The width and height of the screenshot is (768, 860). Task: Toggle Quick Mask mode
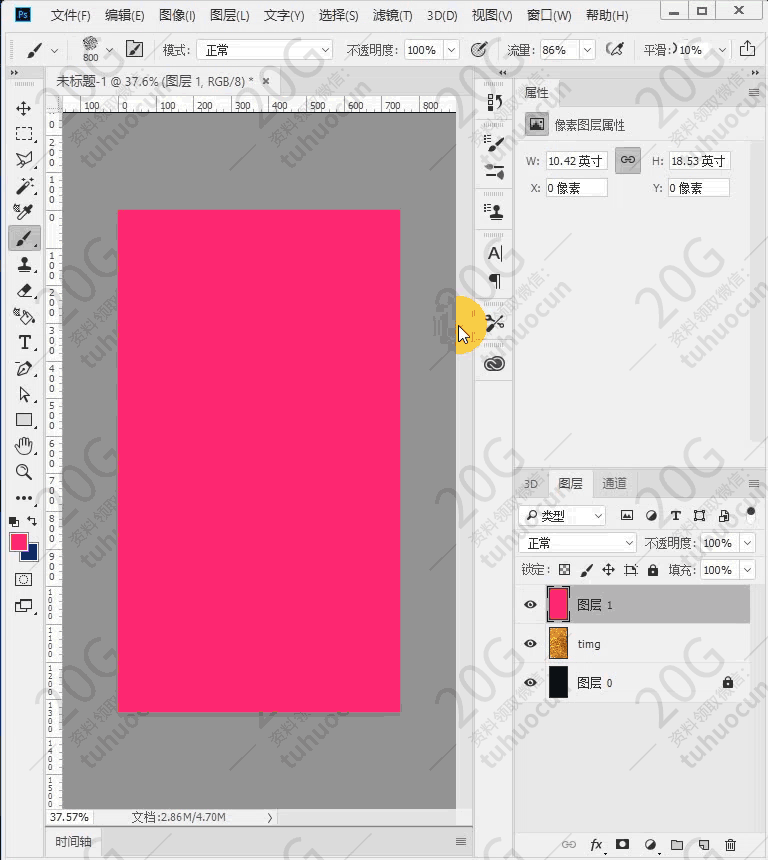(x=24, y=579)
